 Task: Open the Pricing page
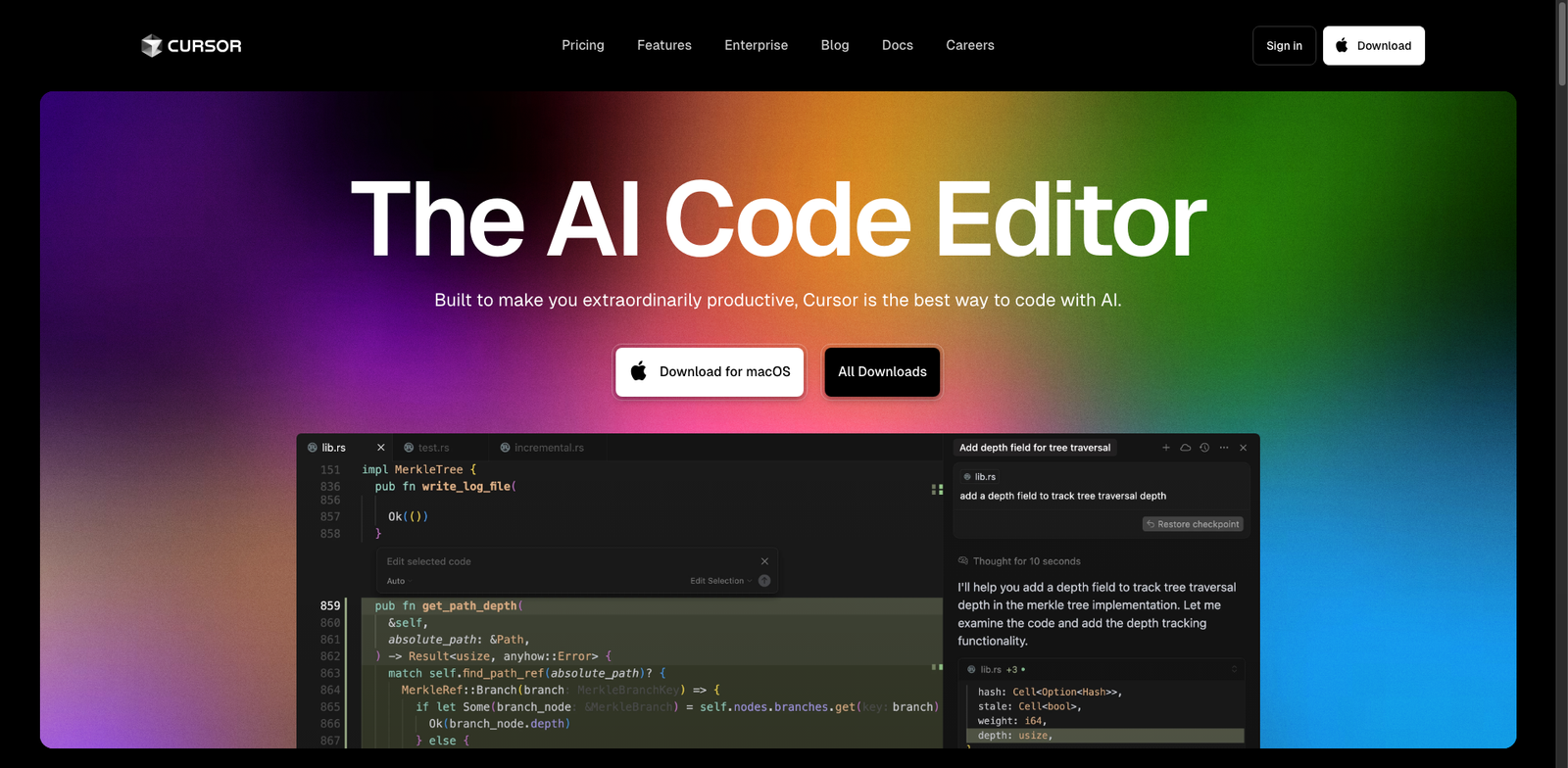click(x=583, y=45)
